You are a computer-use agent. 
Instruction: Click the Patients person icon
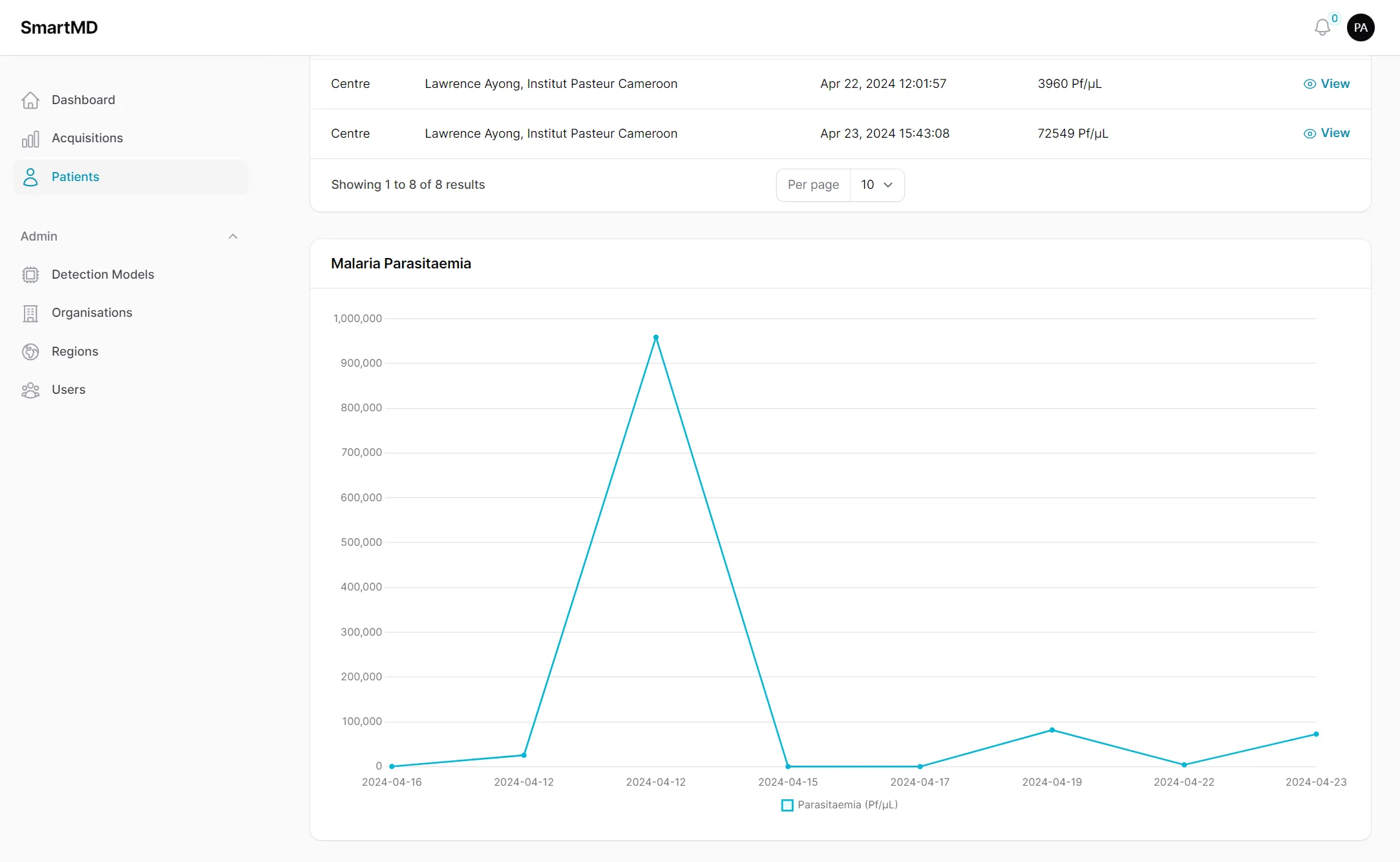coord(30,177)
